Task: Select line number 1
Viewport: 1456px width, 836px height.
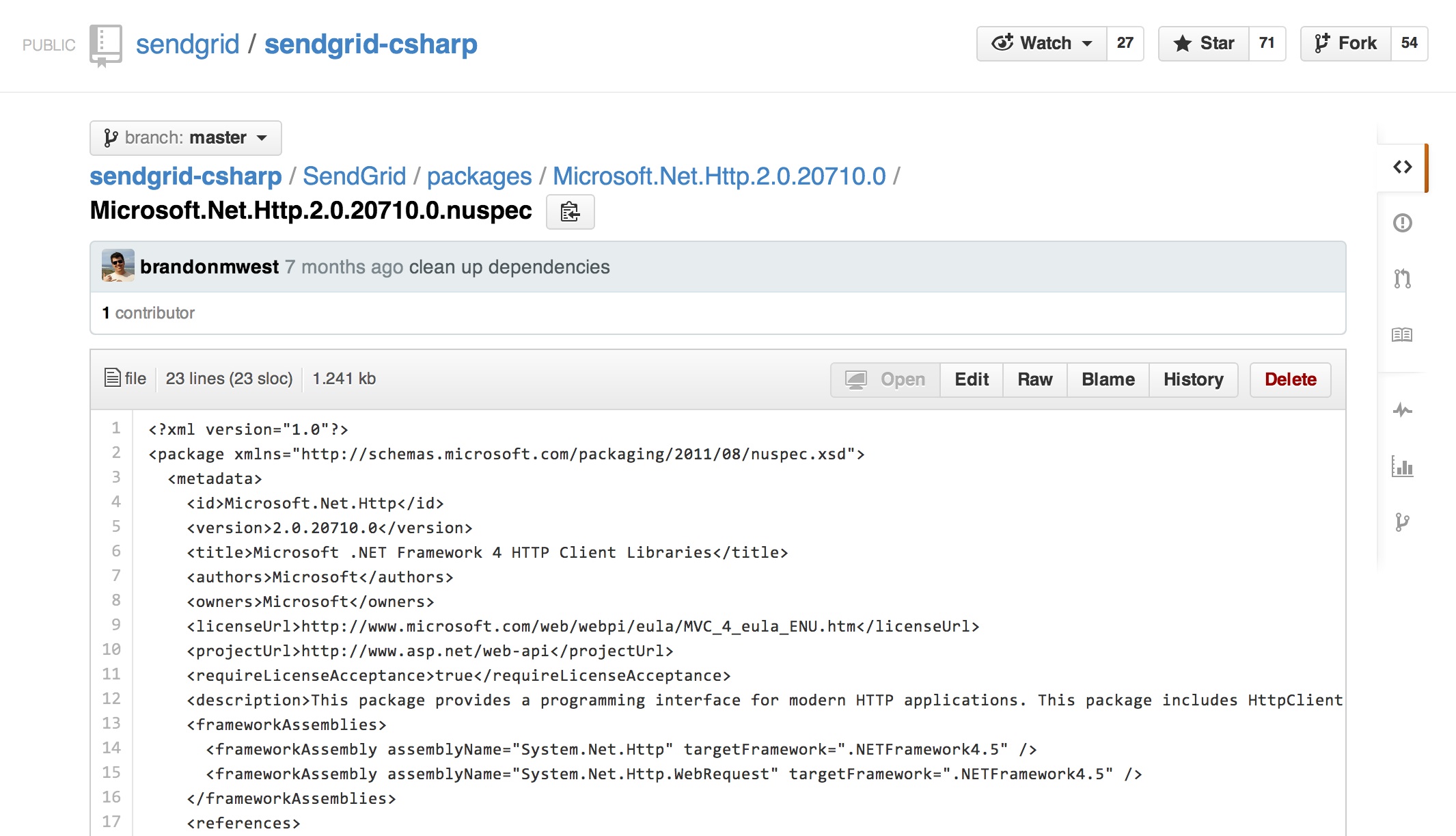Action: [x=116, y=429]
